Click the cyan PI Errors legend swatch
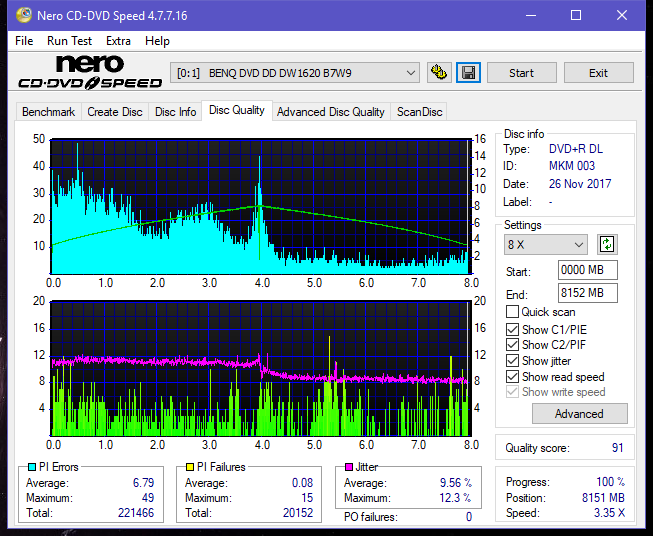Viewport: 653px width, 536px height. click(x=32, y=467)
